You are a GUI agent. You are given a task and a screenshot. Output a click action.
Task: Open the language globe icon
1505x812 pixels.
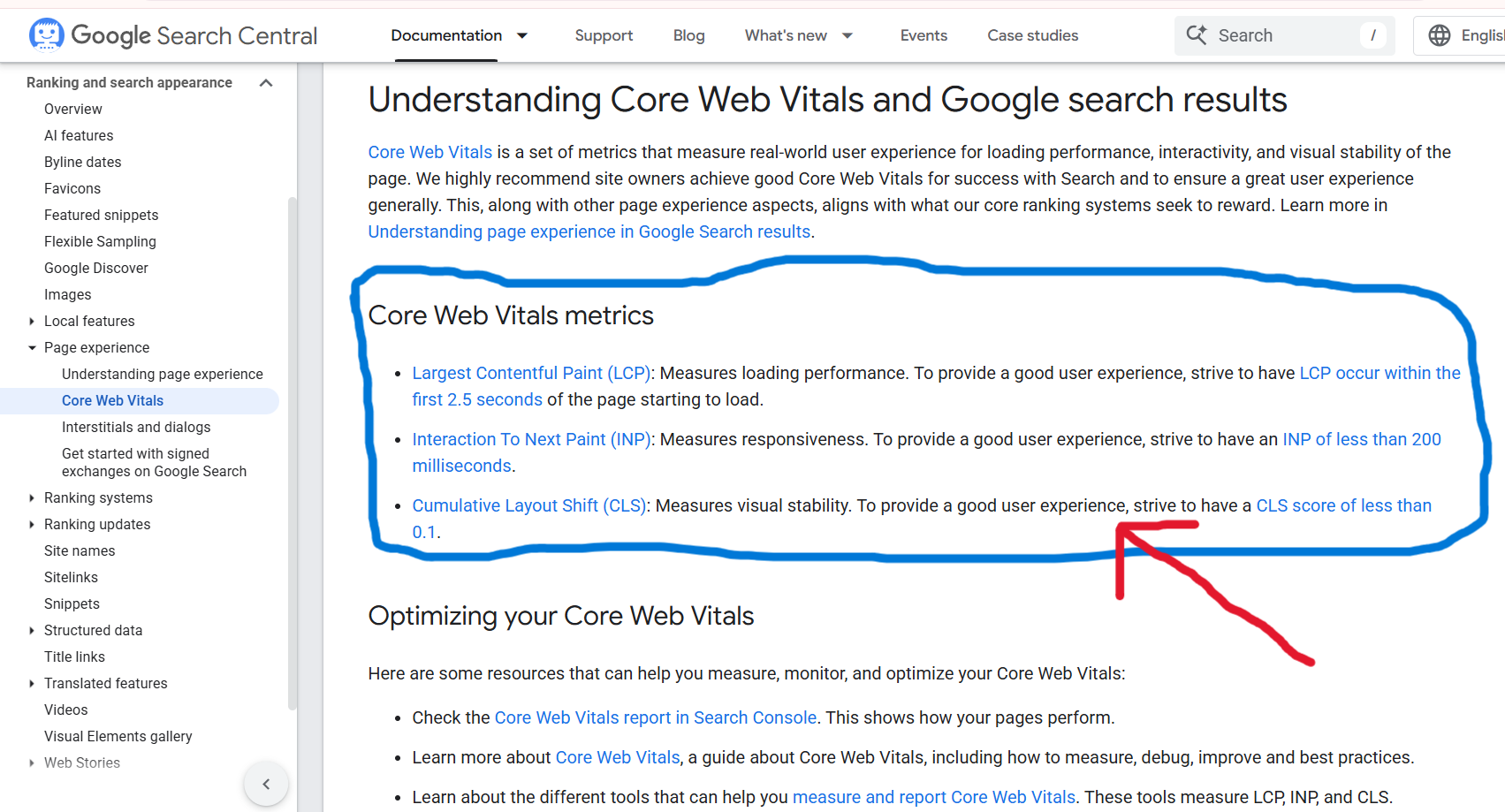tap(1440, 35)
